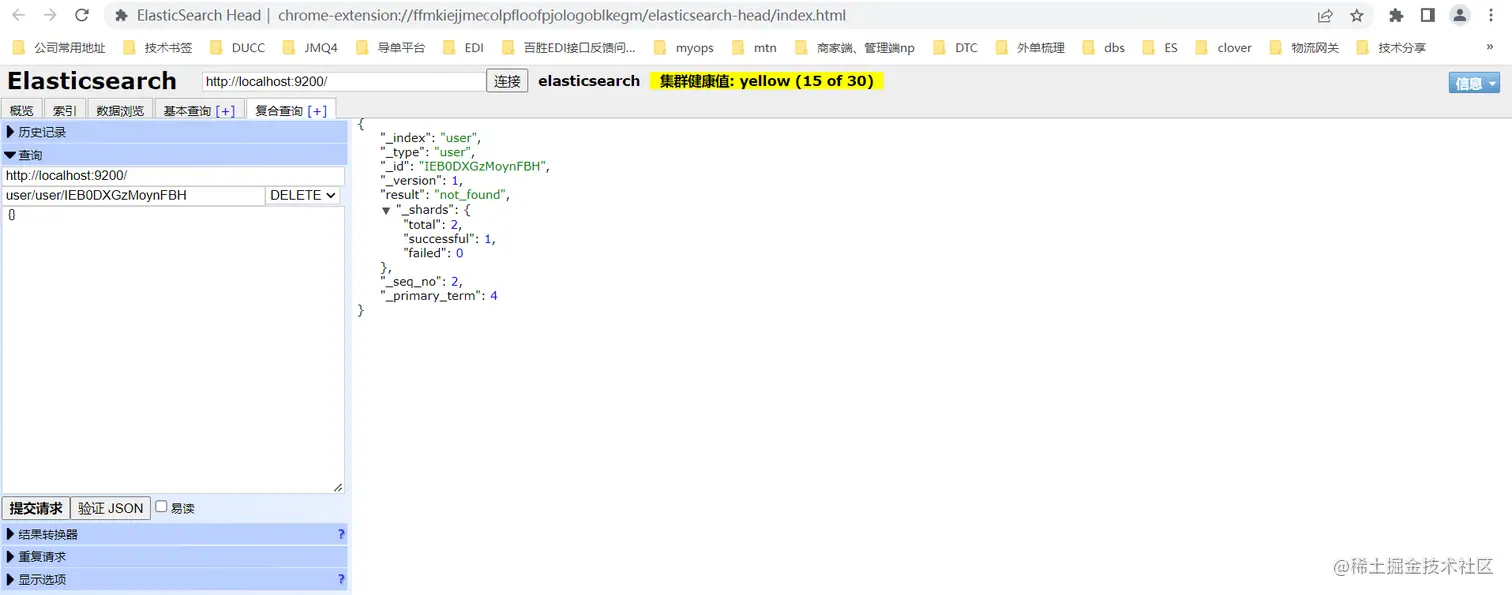Screen dimensions: 1512x595
Task: Expand the 结果转换器 section
Action: point(174,534)
